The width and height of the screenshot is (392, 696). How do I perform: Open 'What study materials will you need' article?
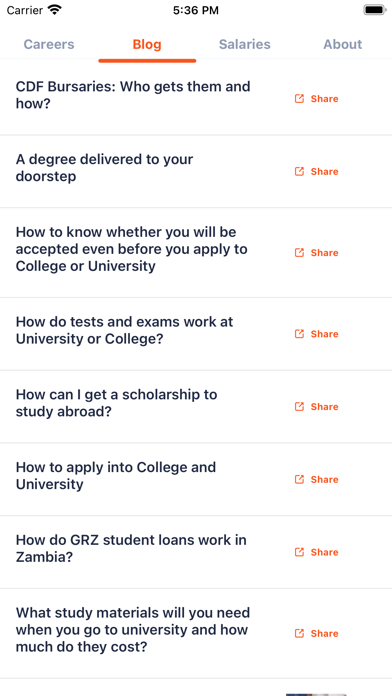[133, 630]
